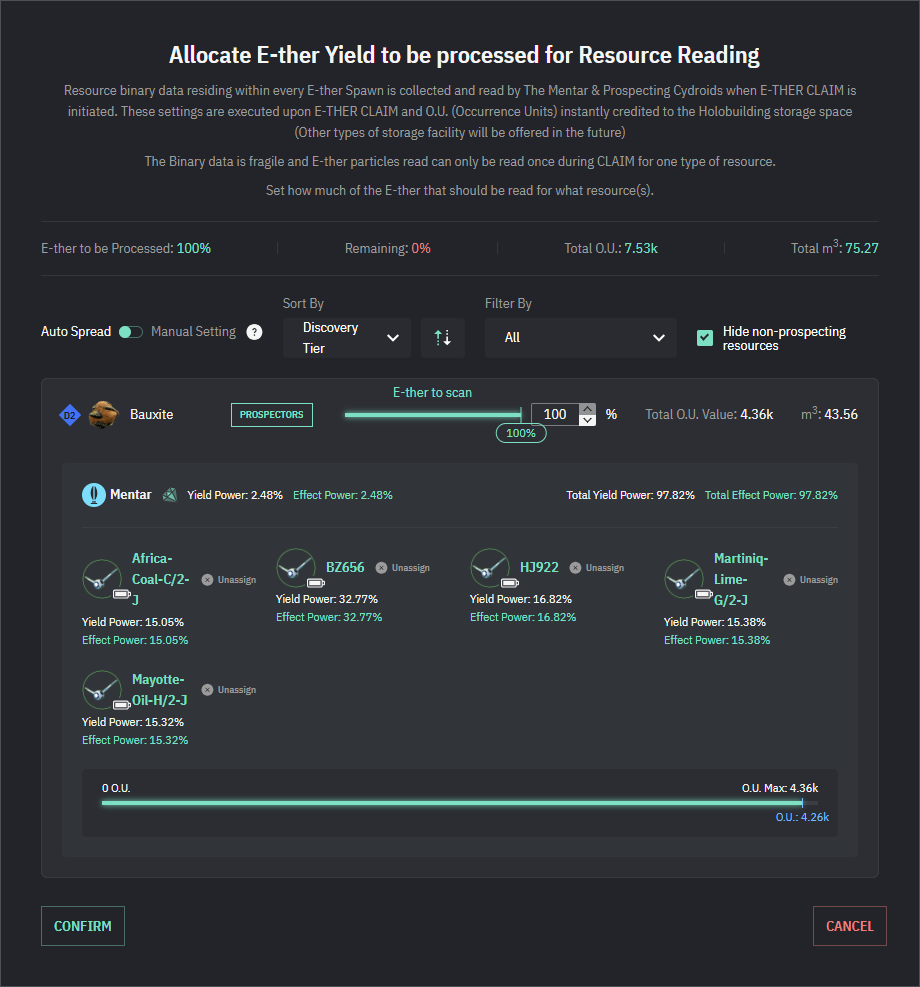Click the Mayotte-Oil-H/2-J cydroid icon
The width and height of the screenshot is (920, 987).
(102, 690)
